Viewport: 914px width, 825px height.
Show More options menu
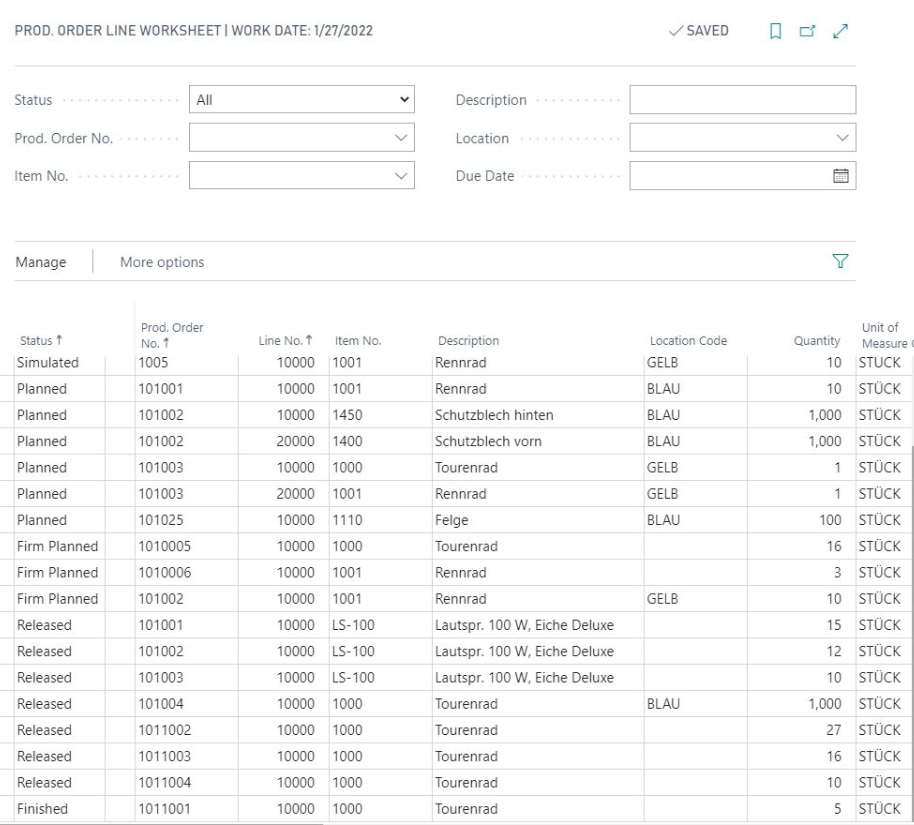click(162, 262)
